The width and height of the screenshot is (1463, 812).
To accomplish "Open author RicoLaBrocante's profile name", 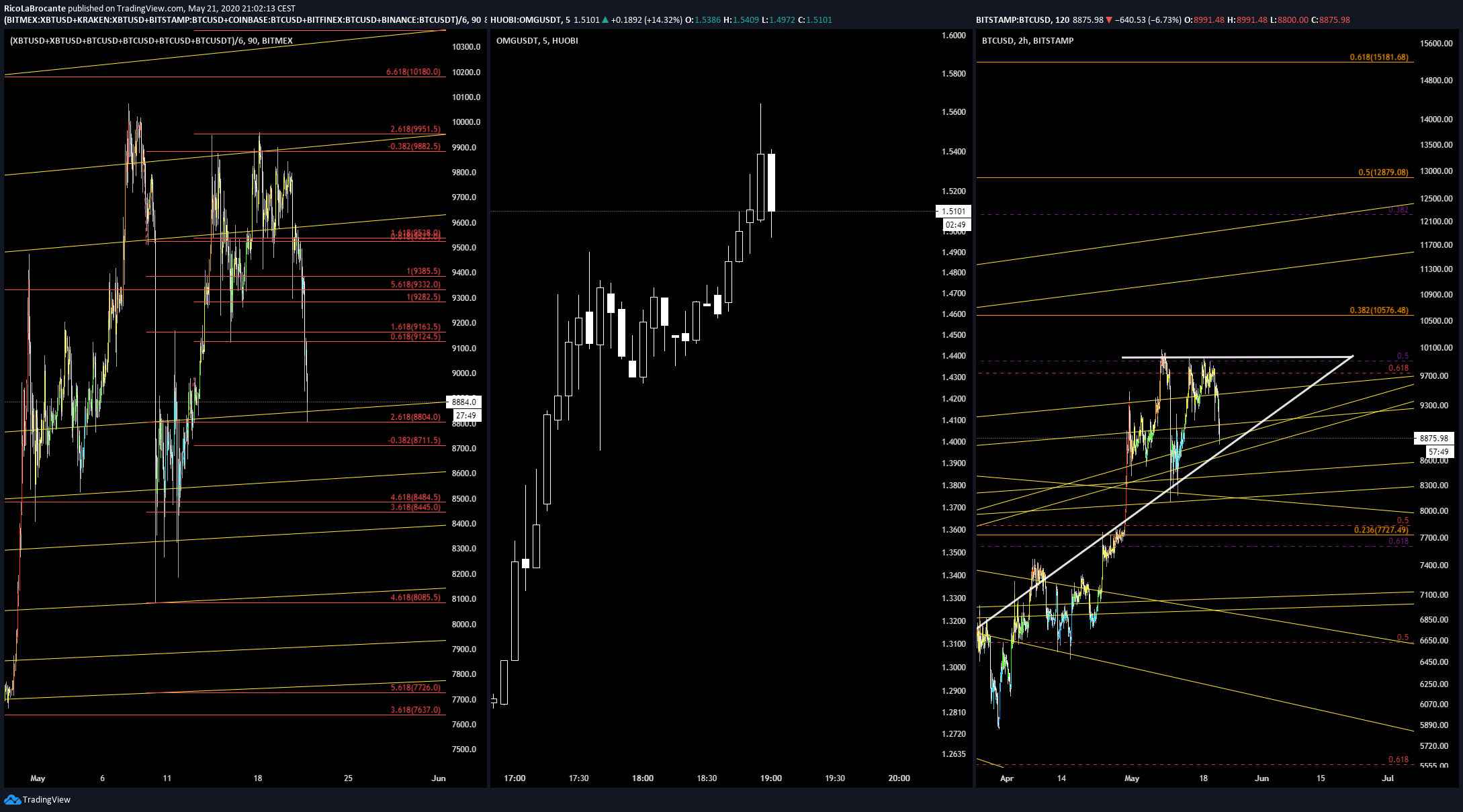I will [35, 9].
